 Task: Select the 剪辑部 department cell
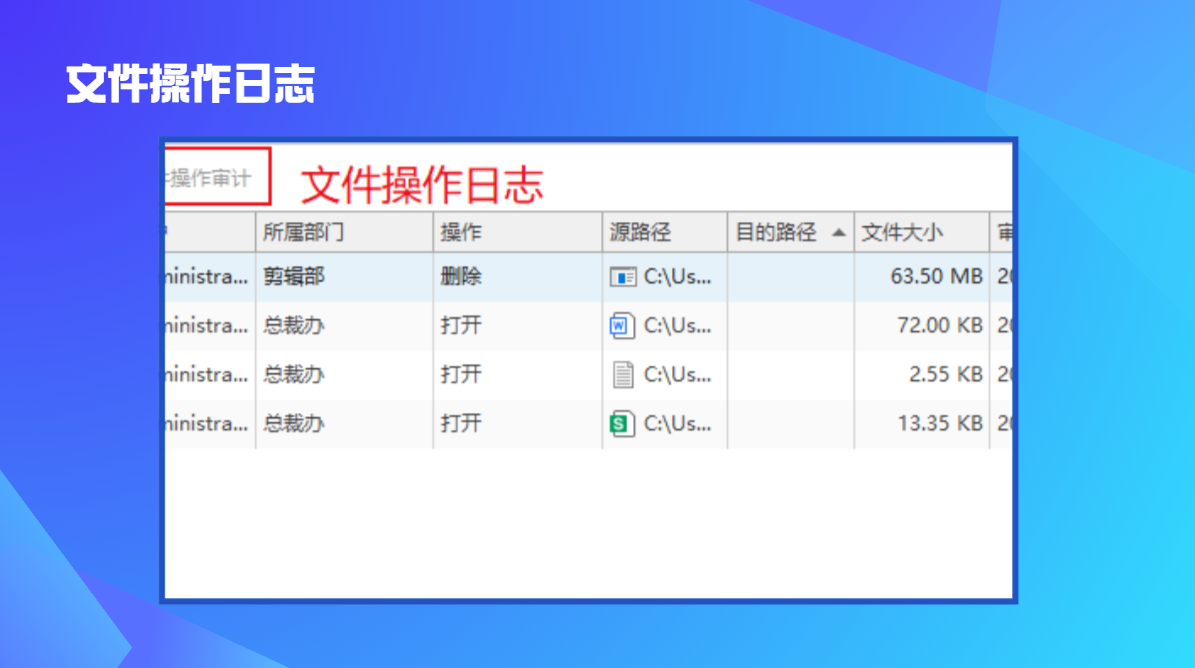[x=294, y=277]
